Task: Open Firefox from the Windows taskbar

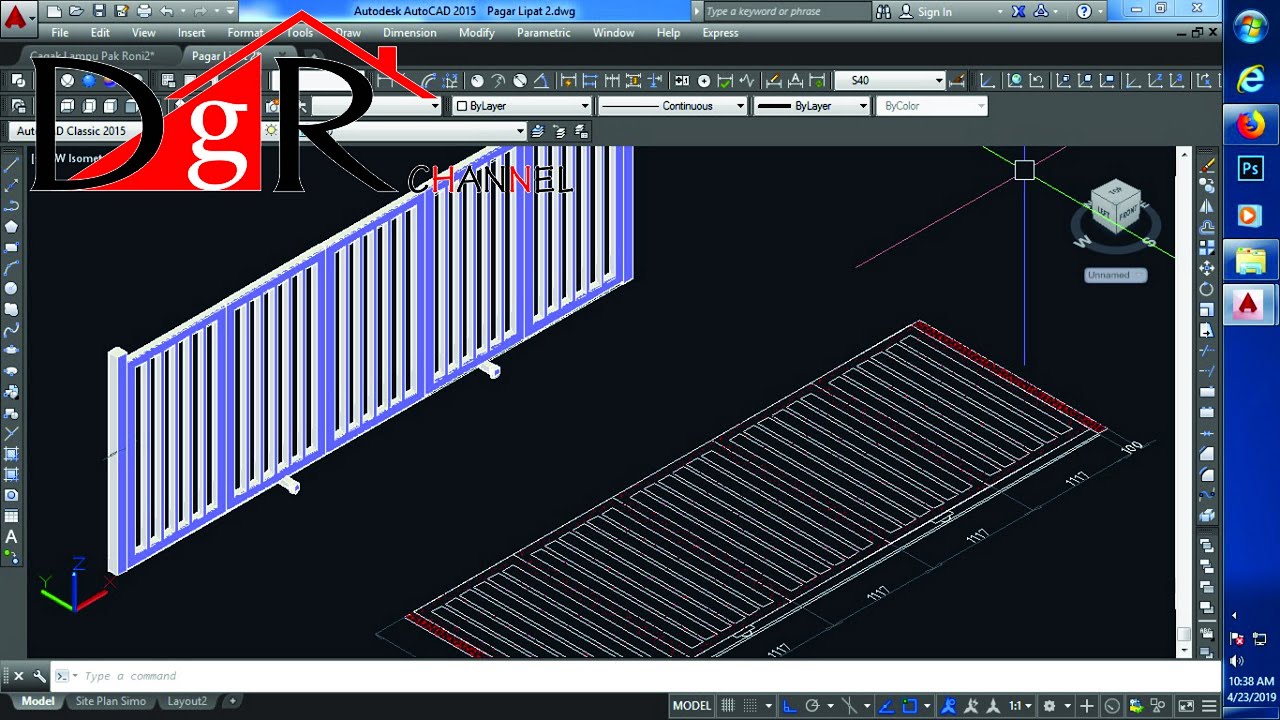Action: pyautogui.click(x=1250, y=125)
